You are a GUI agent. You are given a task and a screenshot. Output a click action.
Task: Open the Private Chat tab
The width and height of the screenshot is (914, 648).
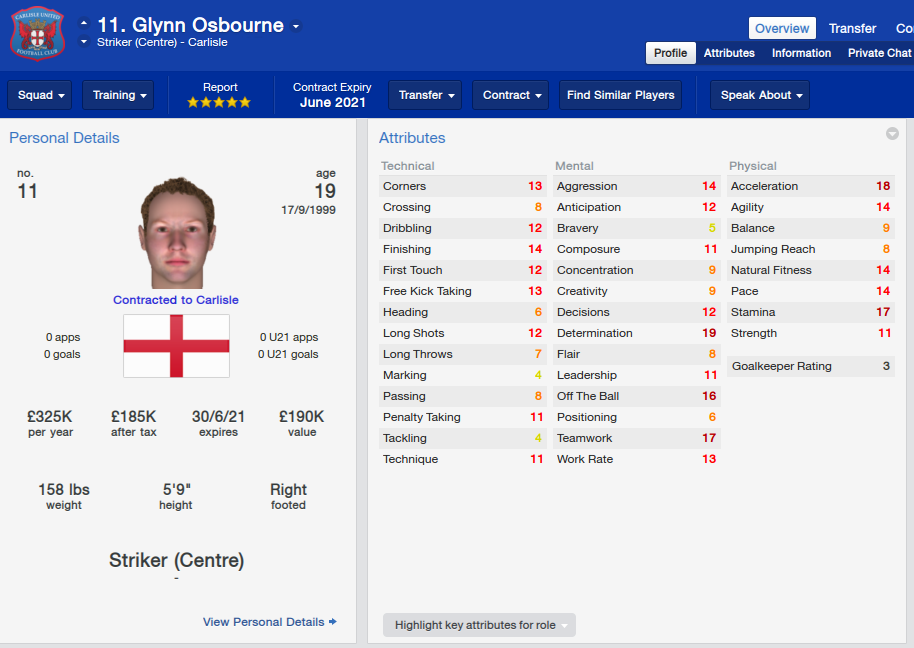click(879, 53)
